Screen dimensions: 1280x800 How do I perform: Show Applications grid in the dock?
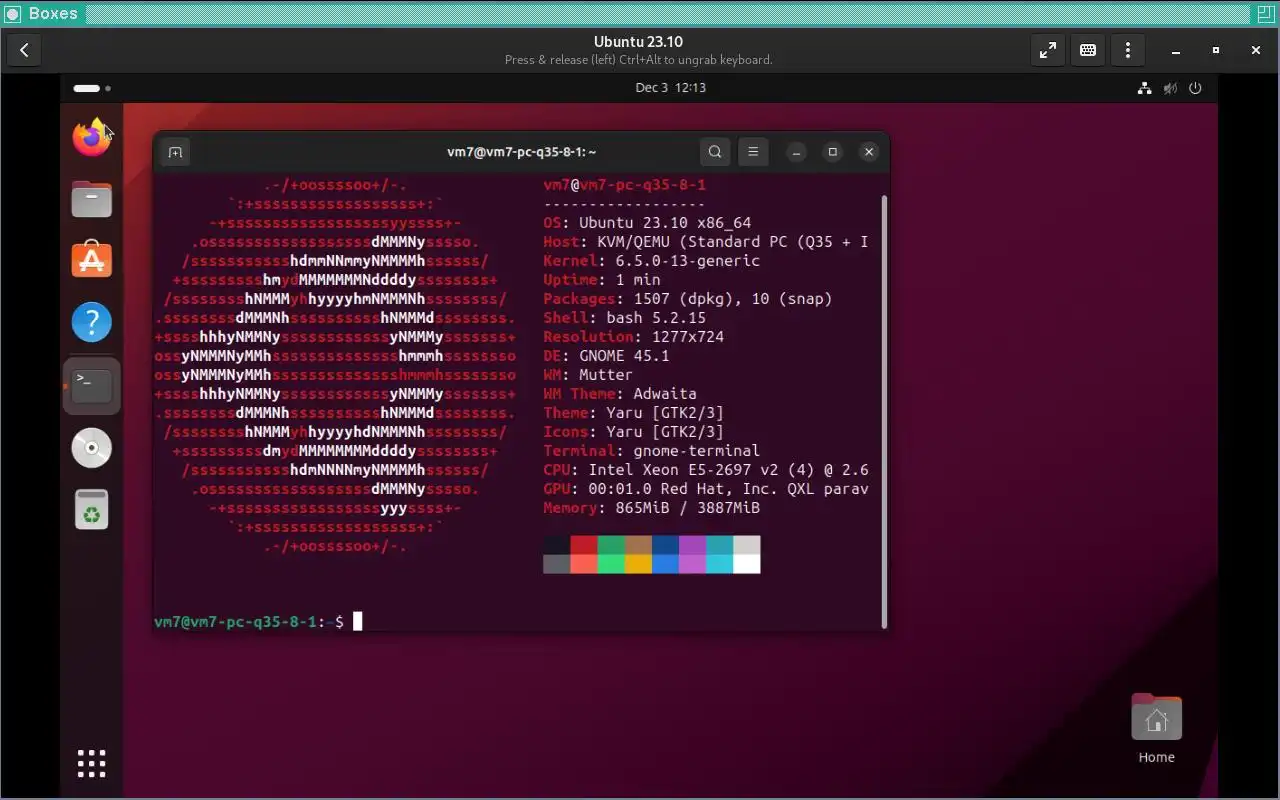click(x=91, y=763)
